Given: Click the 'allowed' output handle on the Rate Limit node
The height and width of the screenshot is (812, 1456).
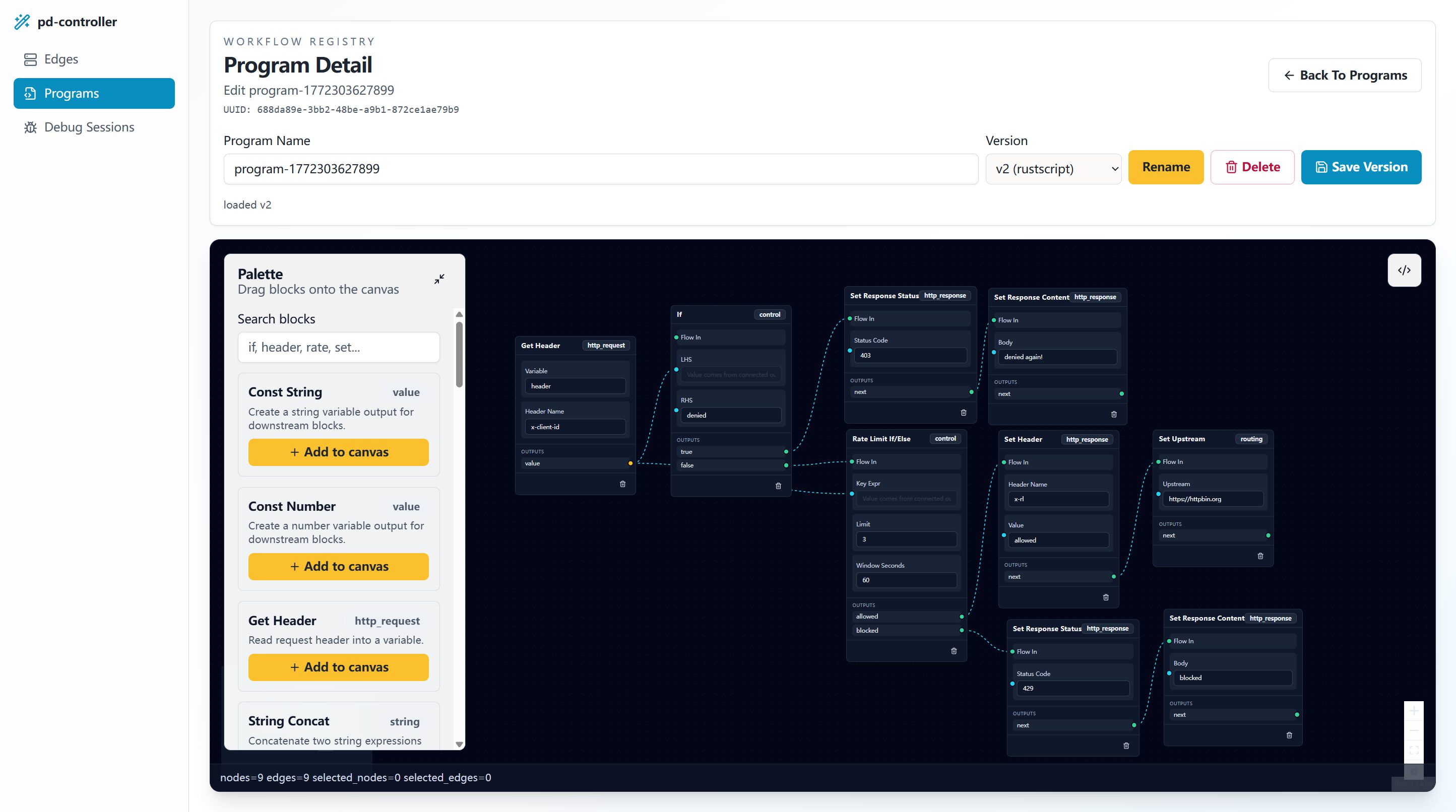Looking at the screenshot, I should click(x=962, y=617).
